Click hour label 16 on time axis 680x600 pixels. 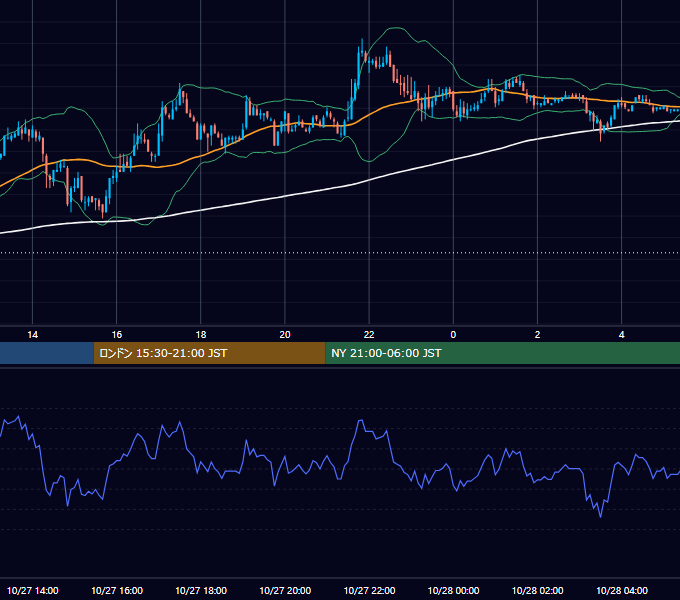(x=117, y=335)
